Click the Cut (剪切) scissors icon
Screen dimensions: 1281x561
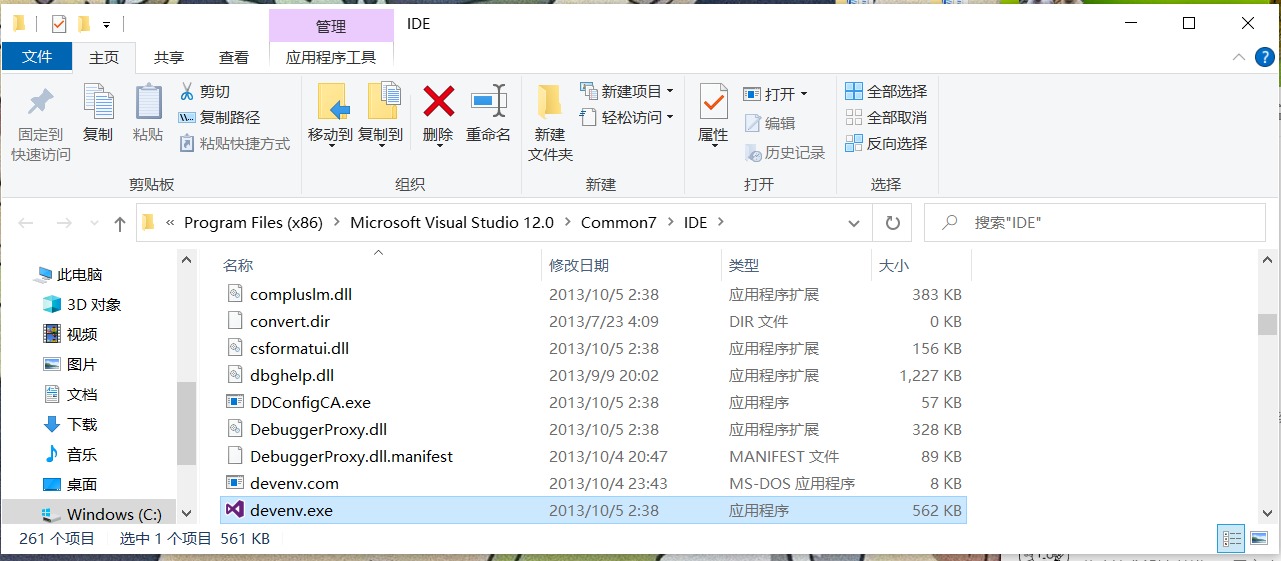(x=187, y=91)
